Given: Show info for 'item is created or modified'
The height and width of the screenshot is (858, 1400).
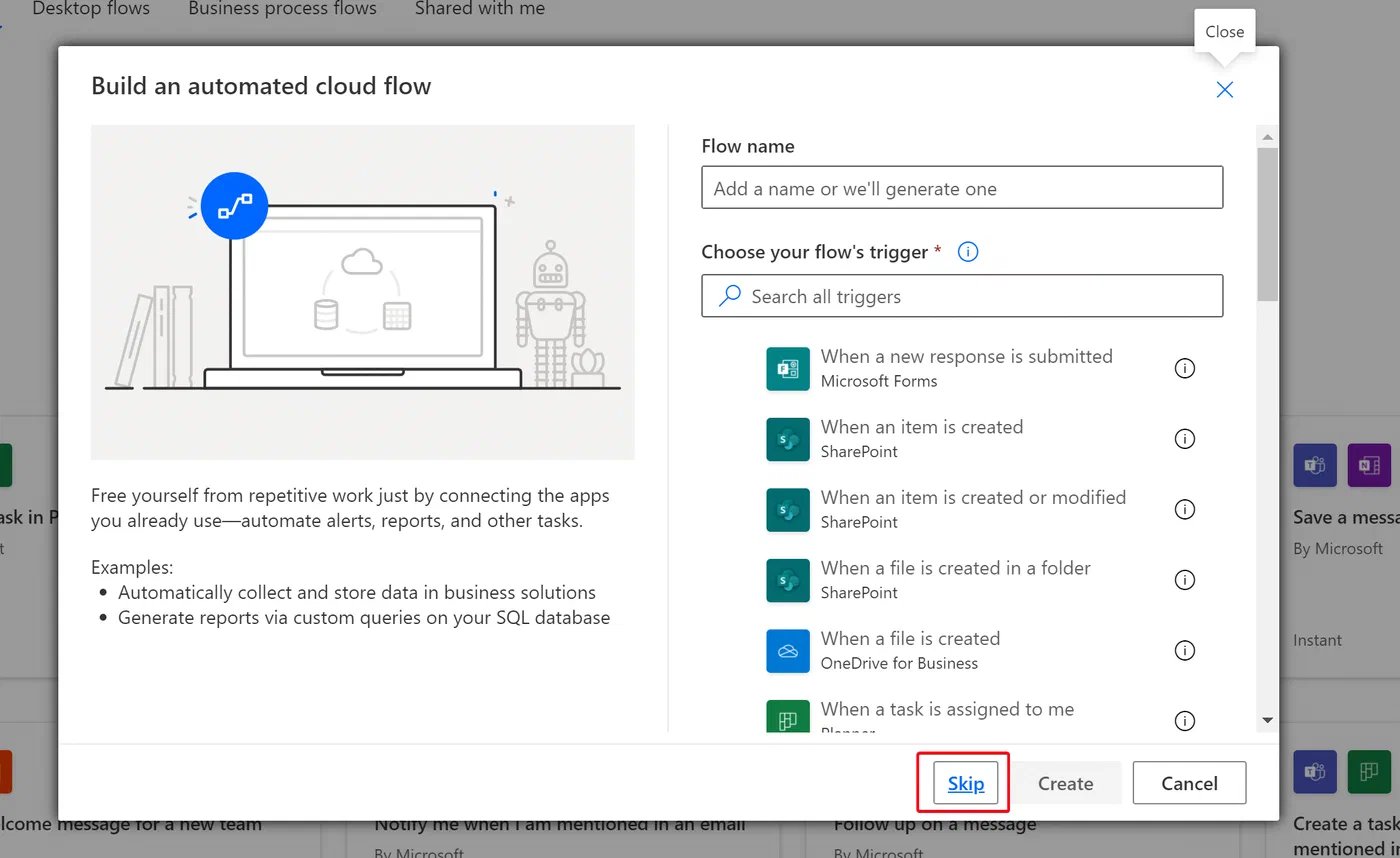Looking at the screenshot, I should coord(1185,509).
